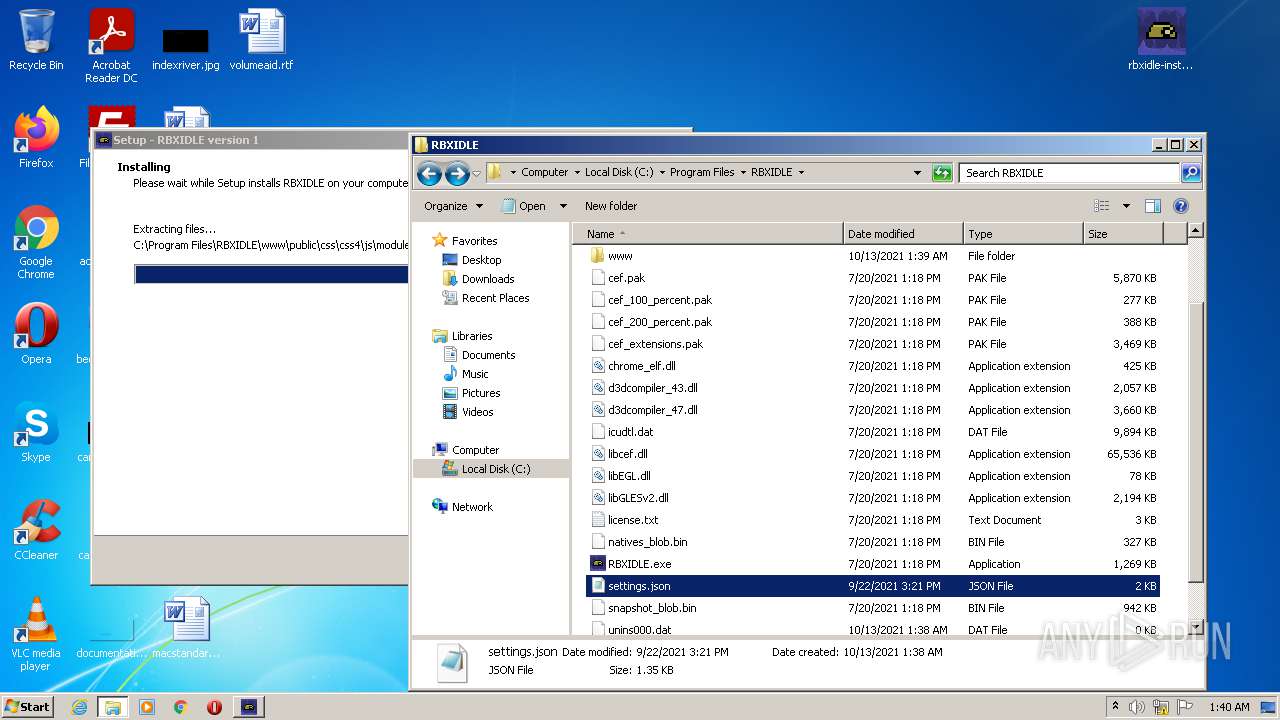Select Local Disk (C:) in tree
The image size is (1280, 720).
tap(491, 469)
